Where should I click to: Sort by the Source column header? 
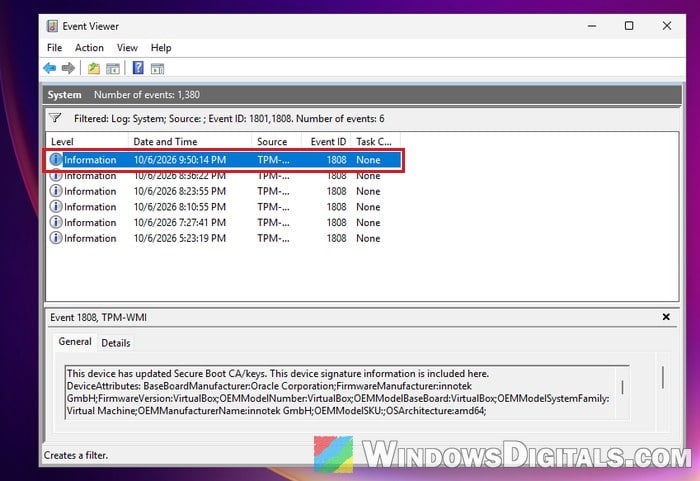pos(277,142)
